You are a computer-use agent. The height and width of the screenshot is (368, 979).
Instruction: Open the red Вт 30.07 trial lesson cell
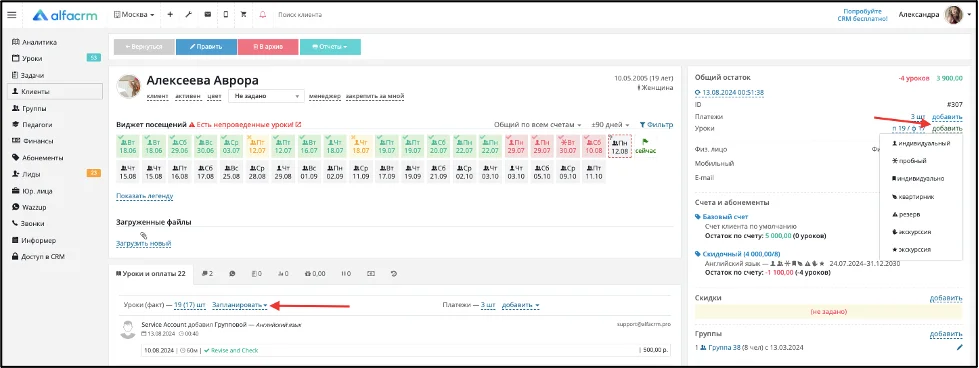click(567, 146)
